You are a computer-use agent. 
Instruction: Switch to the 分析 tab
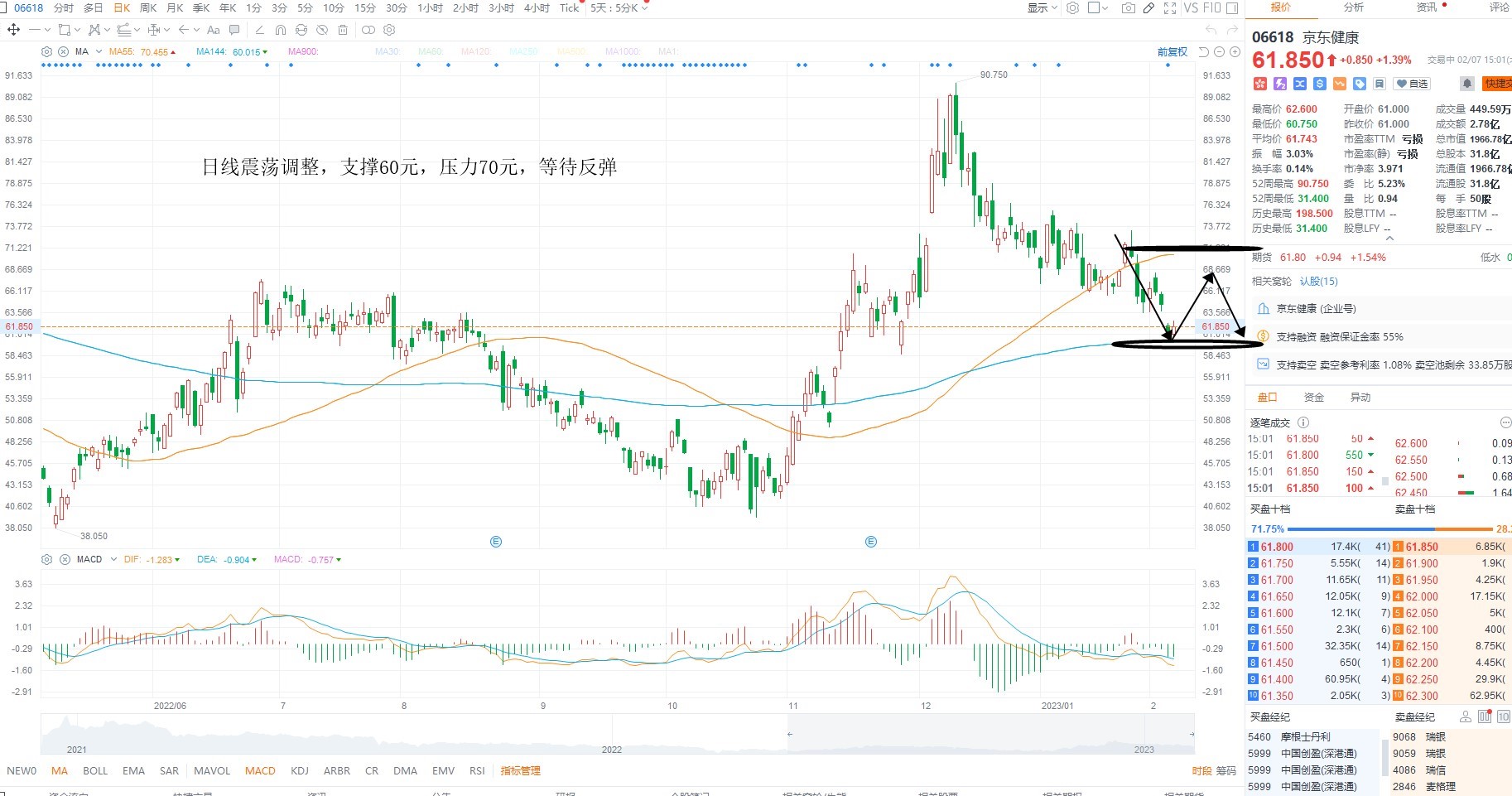click(x=1354, y=7)
